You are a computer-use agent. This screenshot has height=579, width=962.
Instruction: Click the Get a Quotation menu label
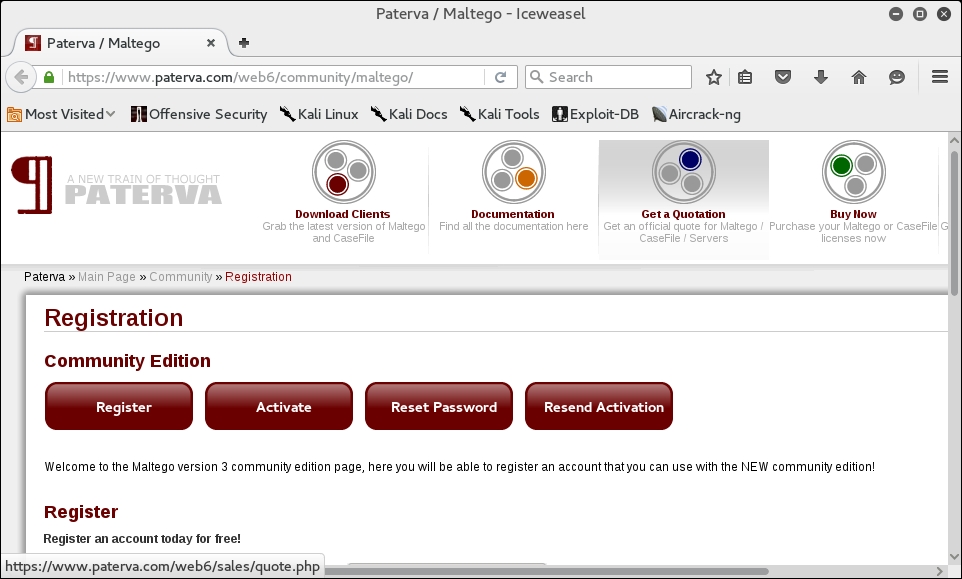click(683, 214)
